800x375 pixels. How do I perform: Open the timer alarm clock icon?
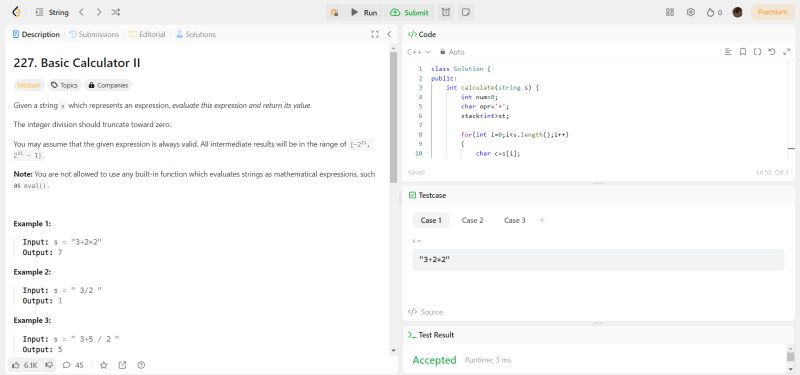[446, 12]
